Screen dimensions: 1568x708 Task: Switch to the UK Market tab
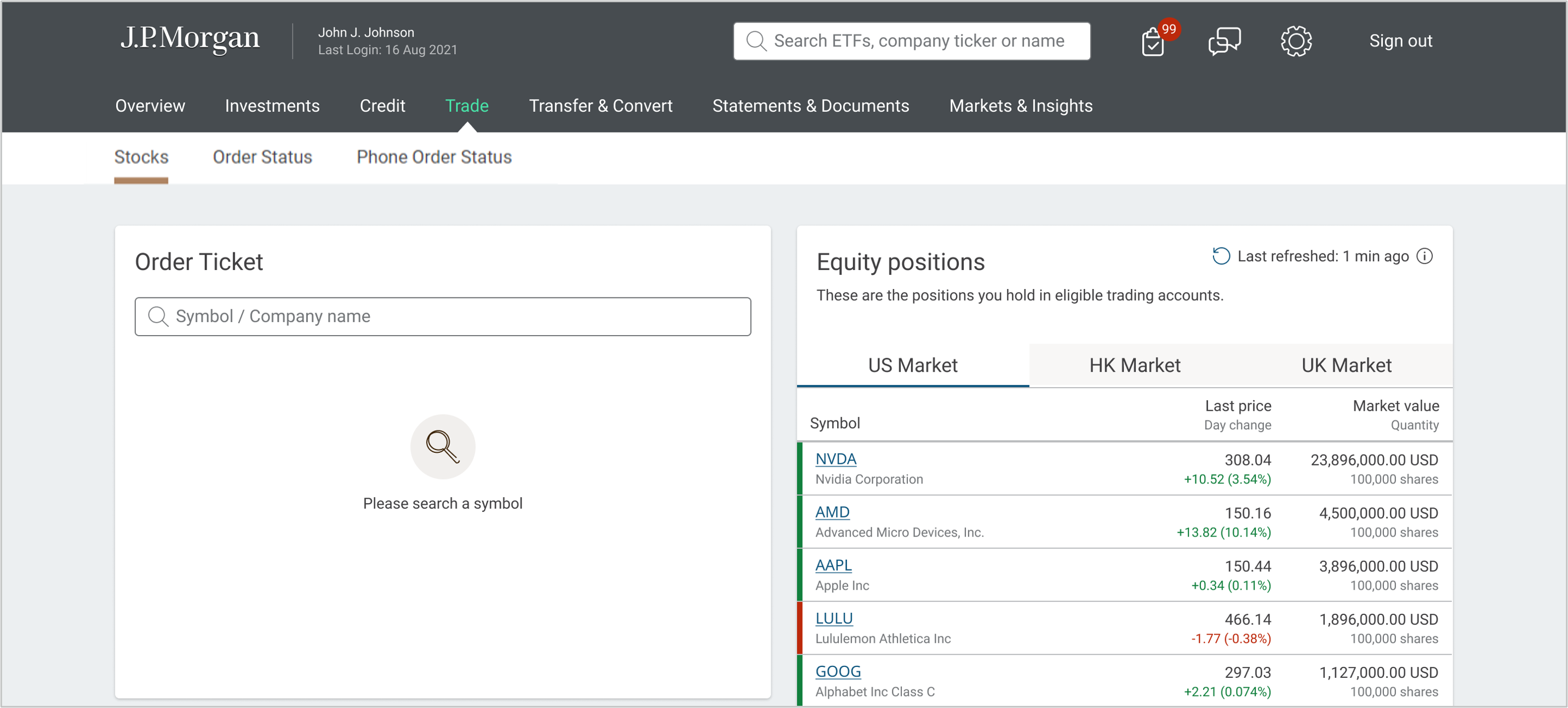pos(1347,365)
